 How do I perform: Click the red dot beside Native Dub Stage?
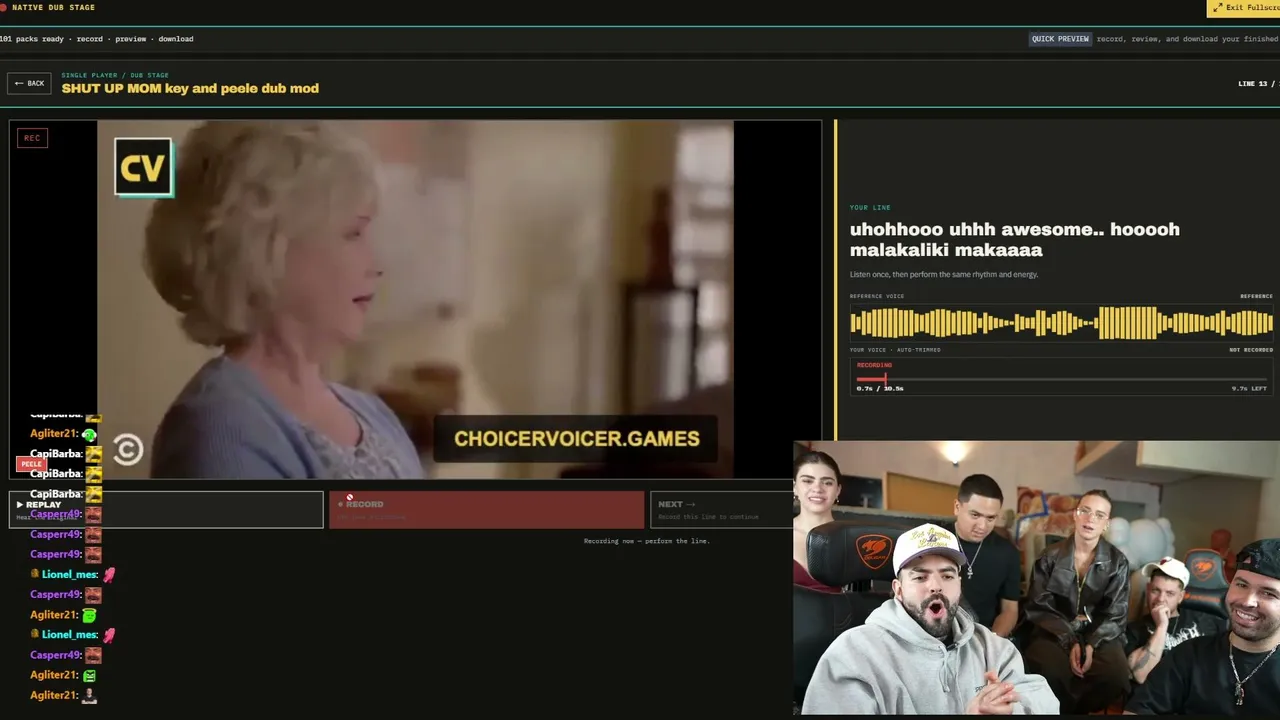pyautogui.click(x=4, y=8)
